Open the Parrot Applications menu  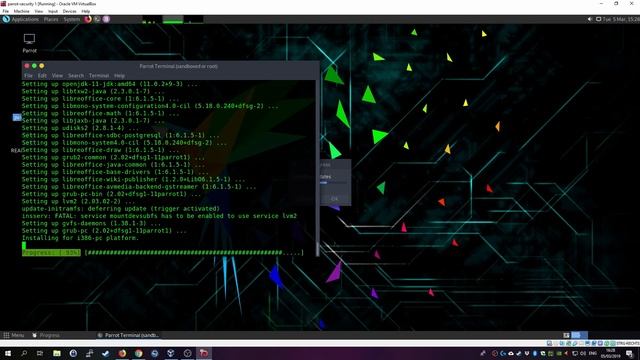(x=21, y=19)
